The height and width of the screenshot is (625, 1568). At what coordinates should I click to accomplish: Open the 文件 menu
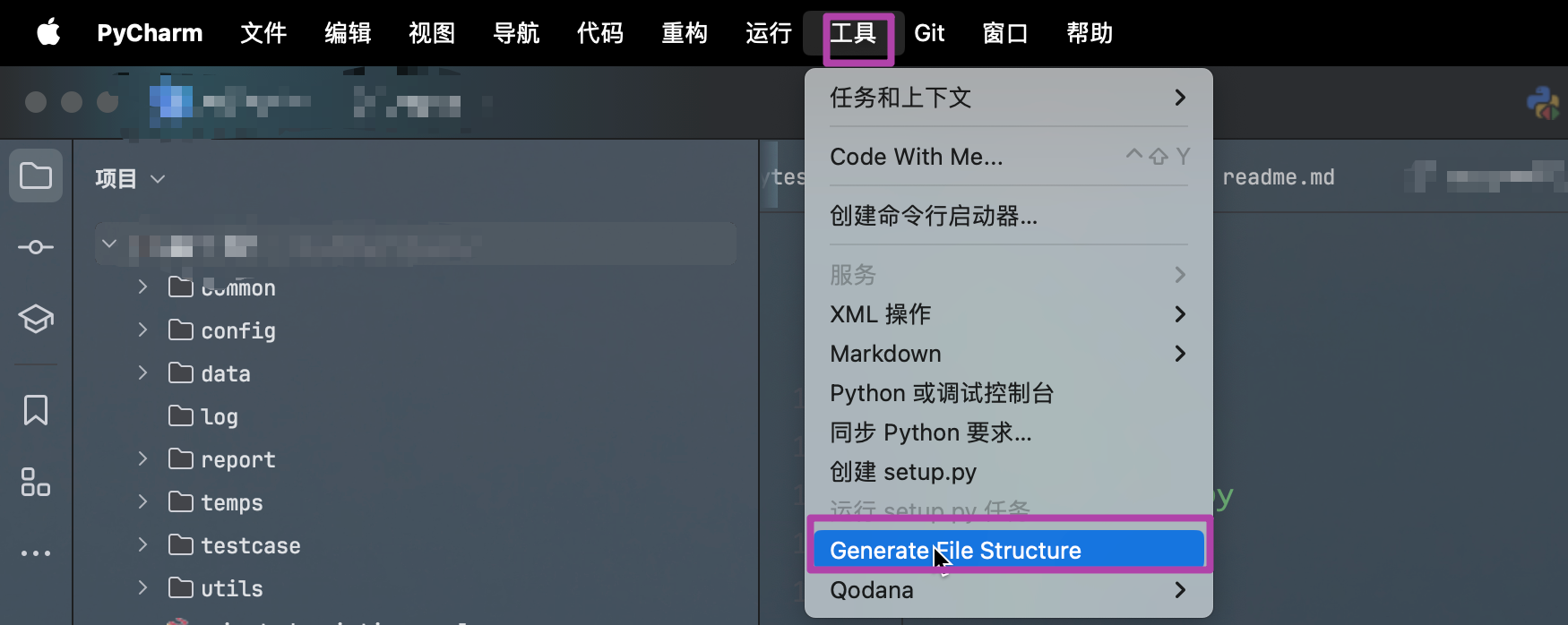point(263,33)
